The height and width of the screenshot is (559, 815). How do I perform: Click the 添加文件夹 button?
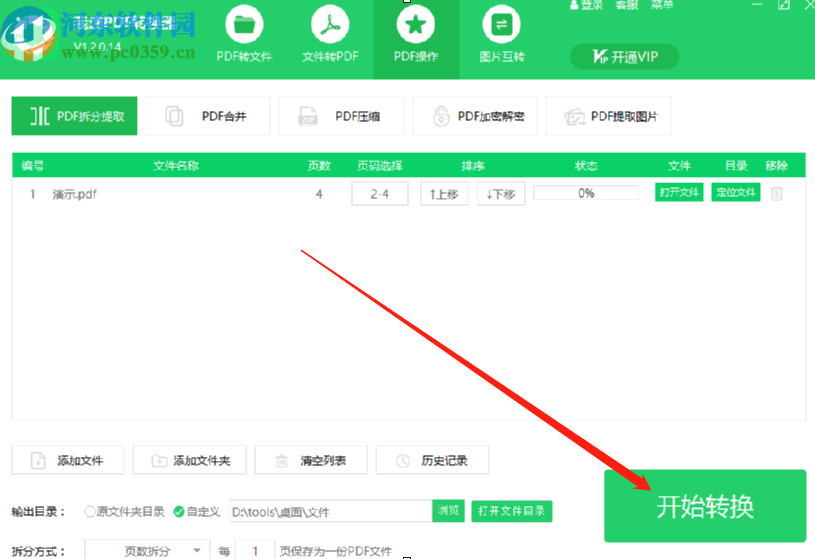(190, 460)
